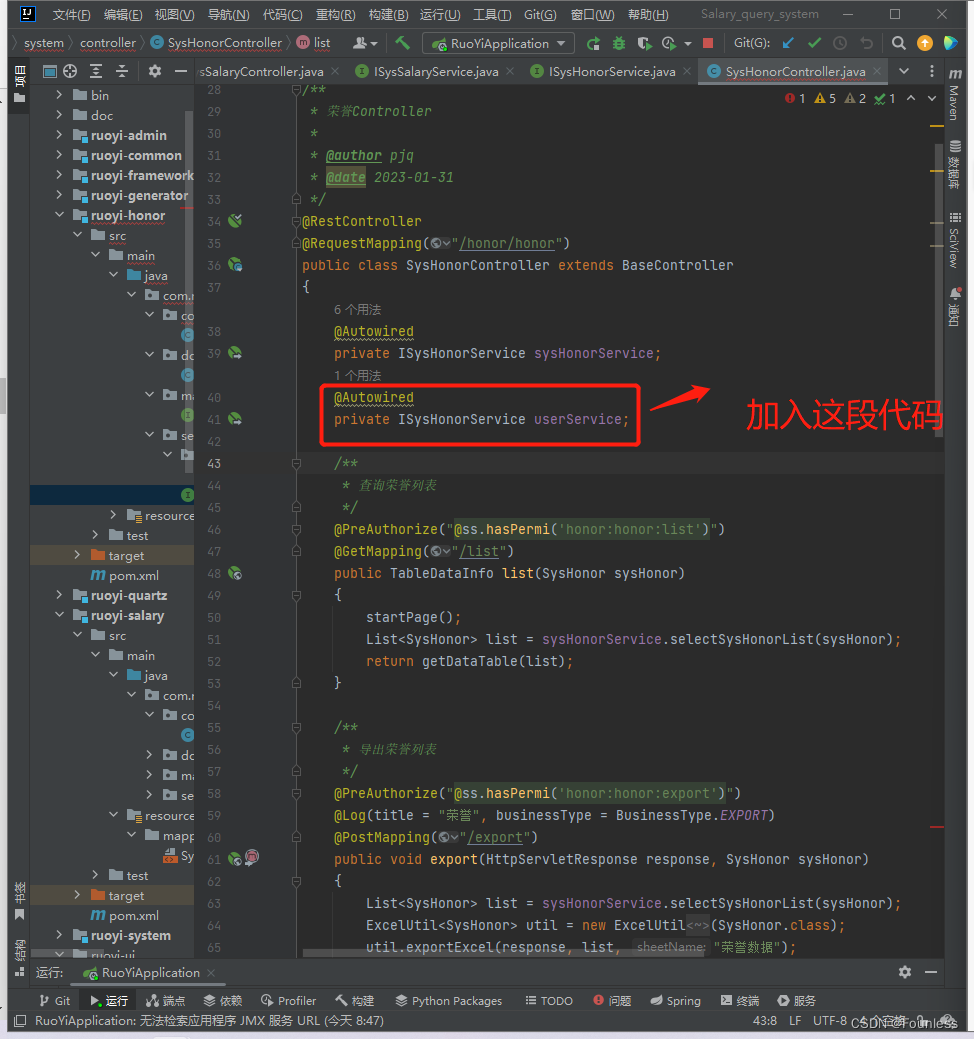
Task: Open the Python Packages tool window
Action: [x=449, y=1001]
